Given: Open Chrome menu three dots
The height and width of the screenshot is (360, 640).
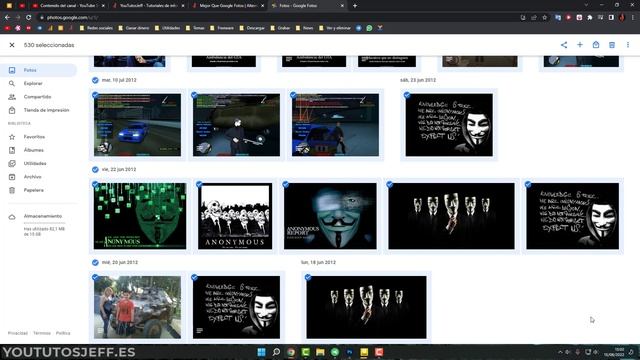Looking at the screenshot, I should 633,18.
